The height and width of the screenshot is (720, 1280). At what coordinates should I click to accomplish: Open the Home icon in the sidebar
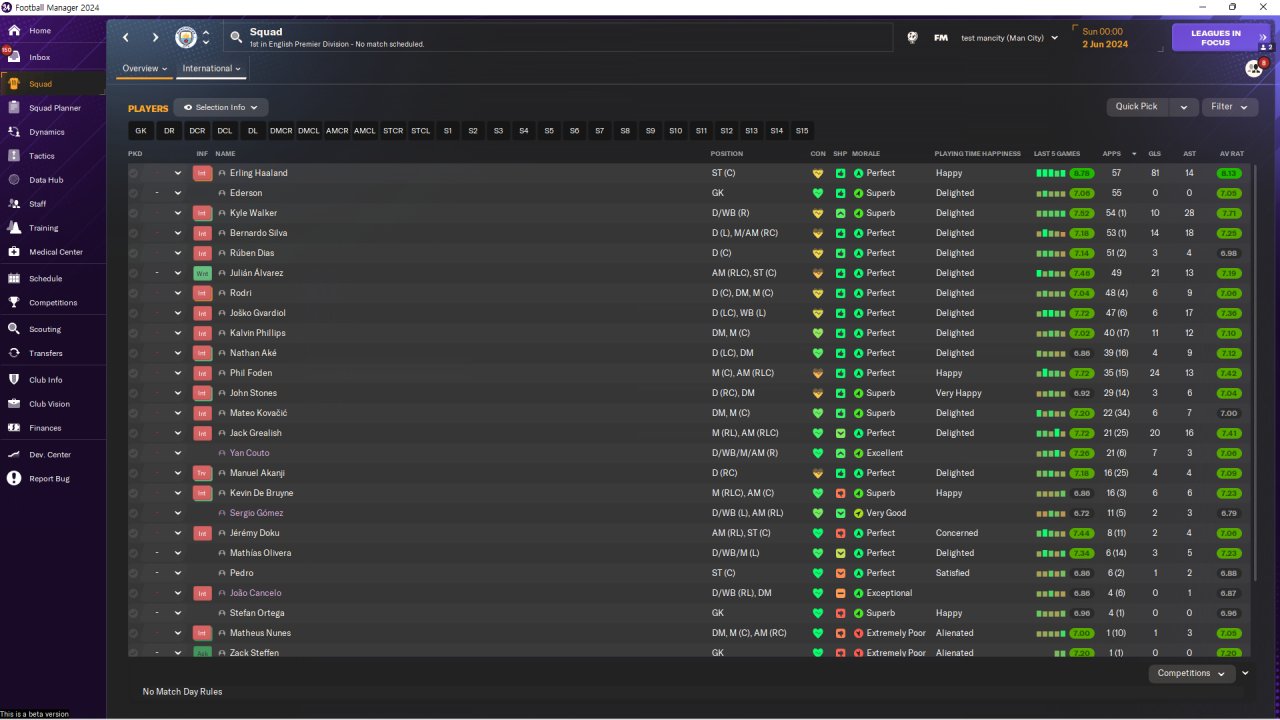point(14,31)
